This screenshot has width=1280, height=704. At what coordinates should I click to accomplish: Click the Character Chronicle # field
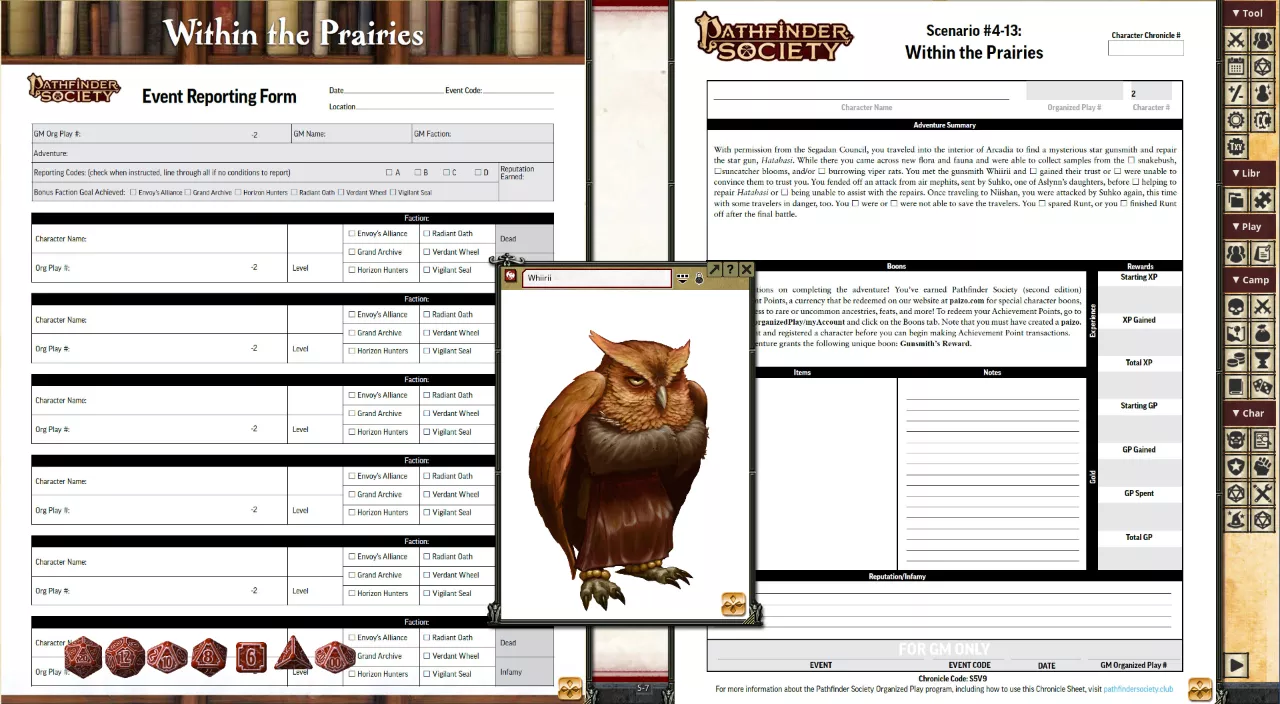[x=1145, y=48]
